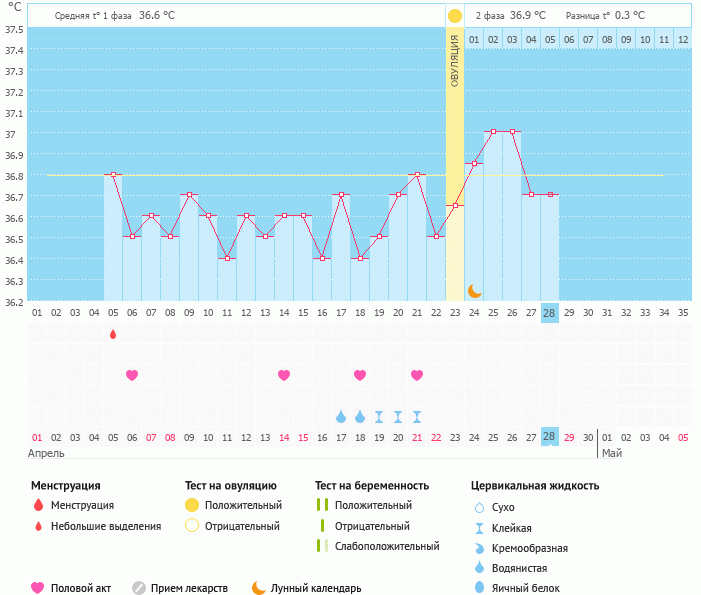This screenshot has width=701, height=595.
Task: Click the menstruation drop on cycle day 05
Action: tap(113, 334)
